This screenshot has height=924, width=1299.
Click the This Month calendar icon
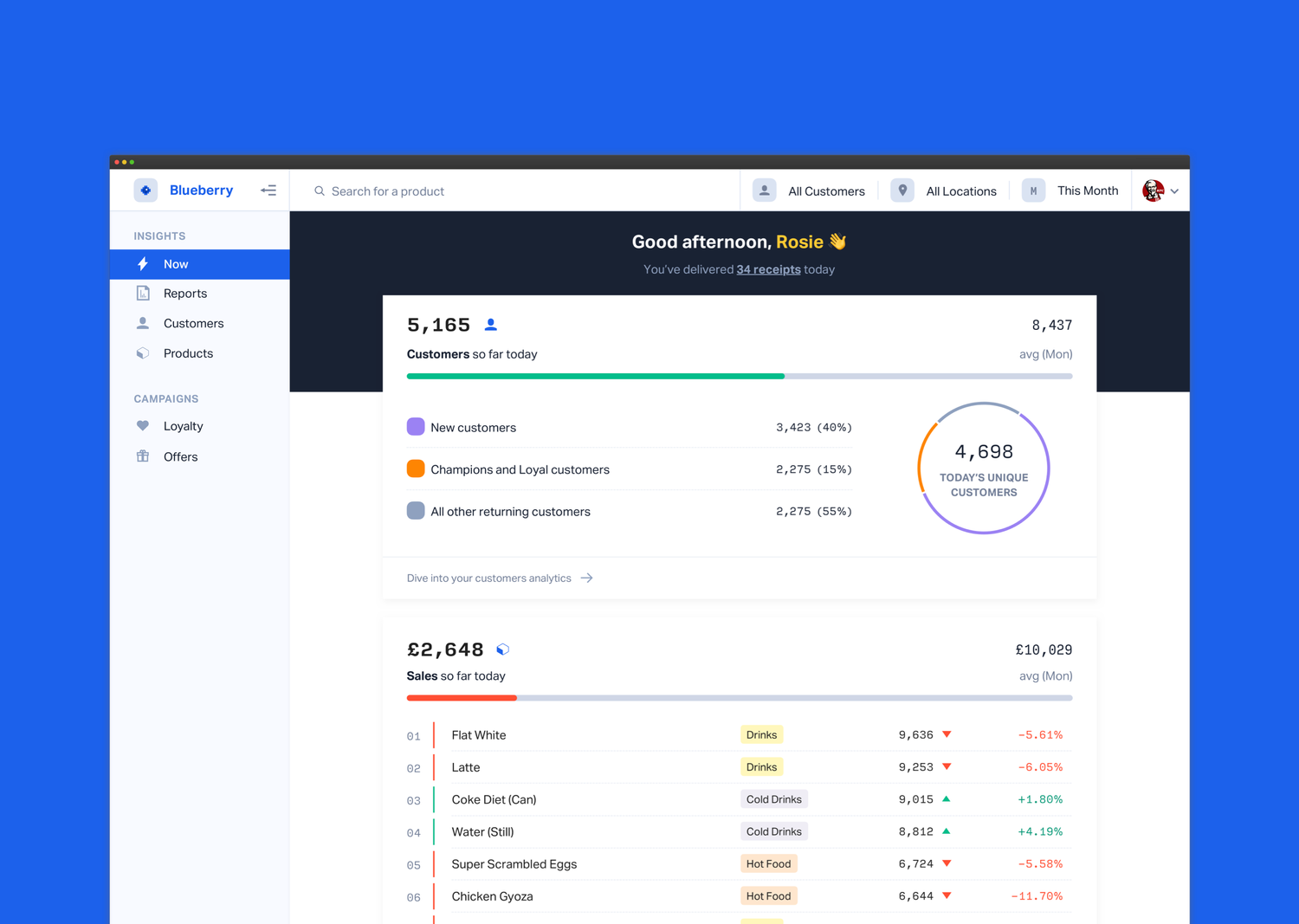pos(1033,191)
